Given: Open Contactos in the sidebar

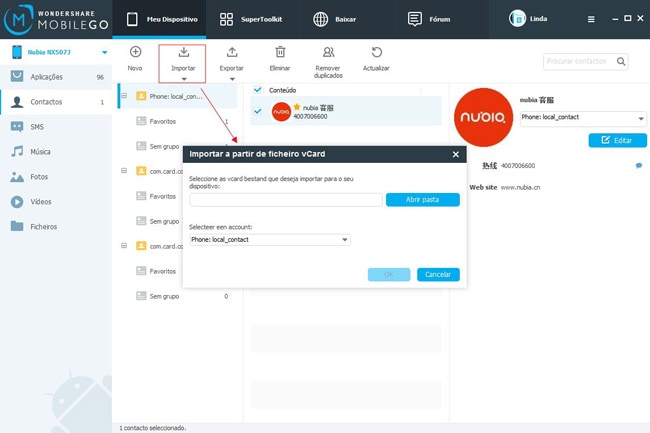Looking at the screenshot, I should (x=56, y=102).
